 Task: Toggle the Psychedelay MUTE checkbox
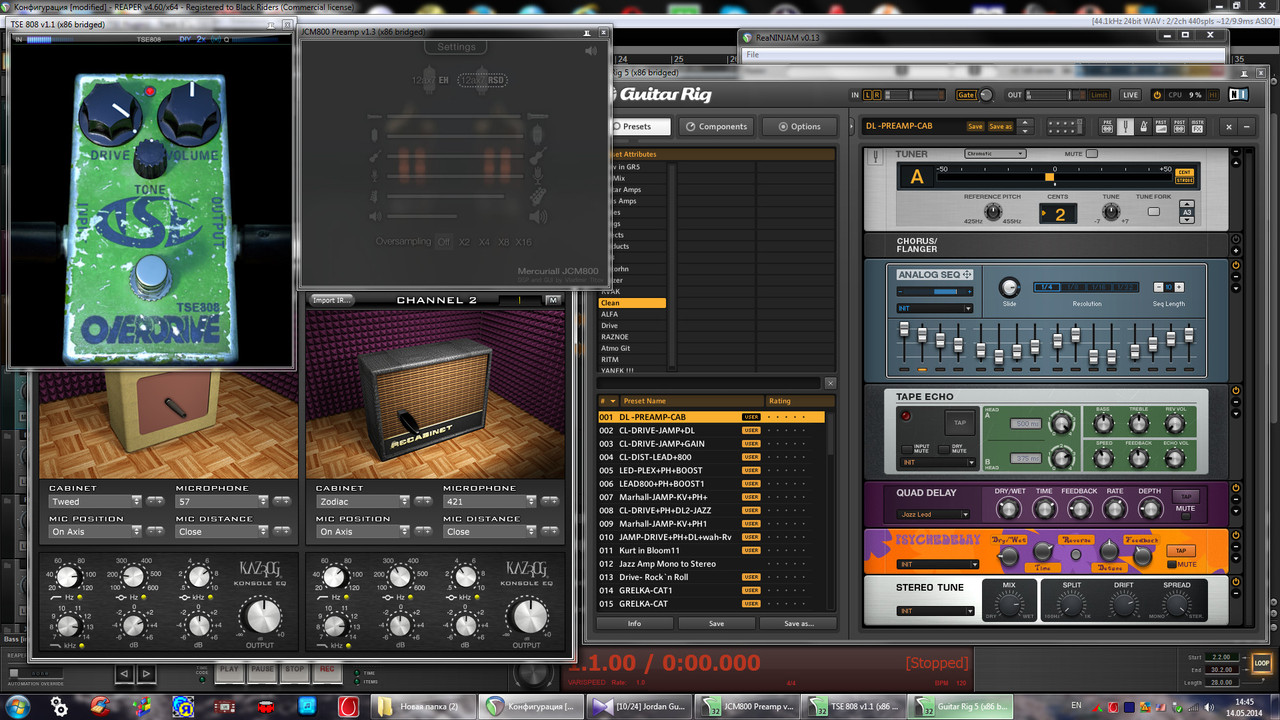coord(1172,565)
